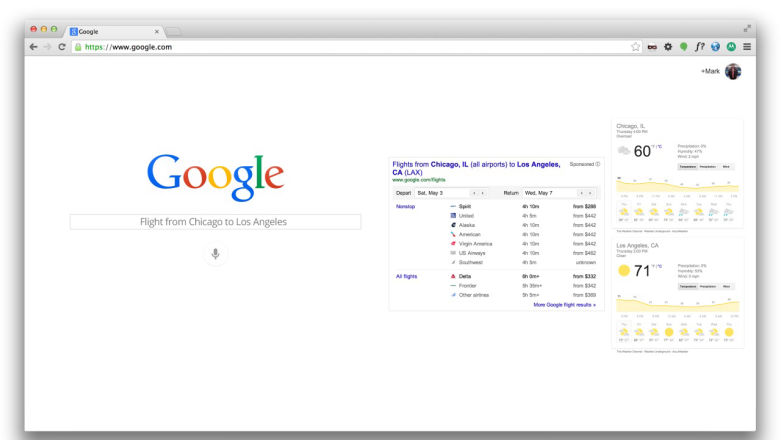The image size is (781, 440).
Task: Click the United airline logo icon
Action: 453,216
